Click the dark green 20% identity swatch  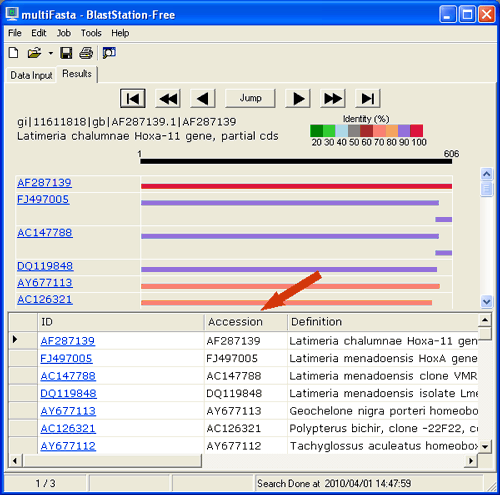click(x=316, y=131)
